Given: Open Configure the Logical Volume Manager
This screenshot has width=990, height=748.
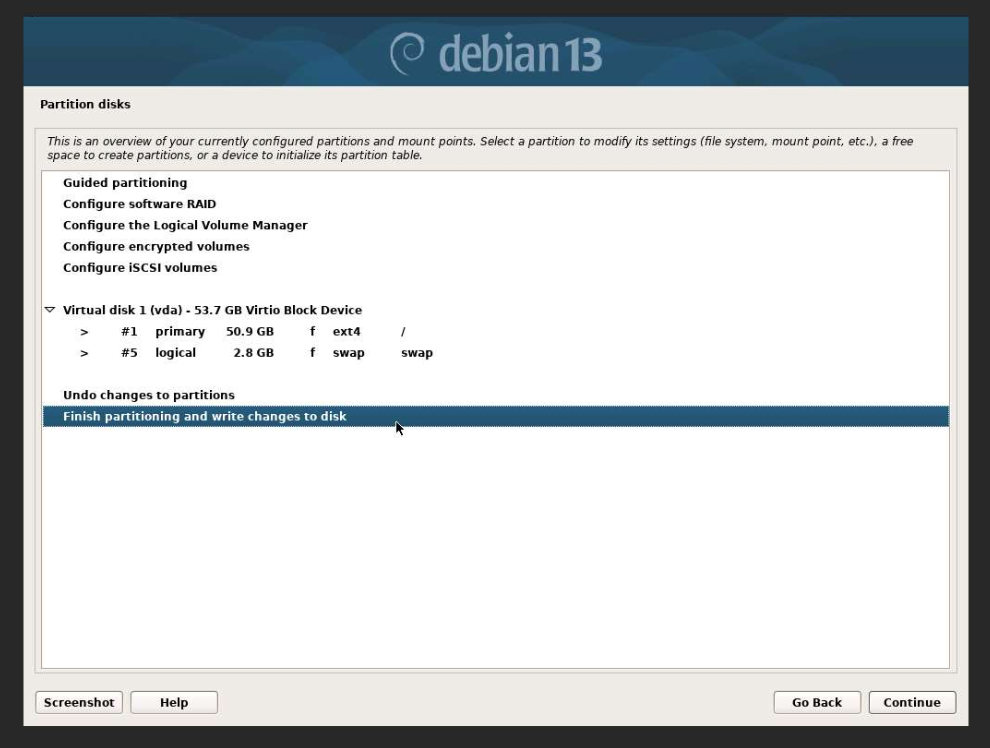Looking at the screenshot, I should (x=496, y=225).
